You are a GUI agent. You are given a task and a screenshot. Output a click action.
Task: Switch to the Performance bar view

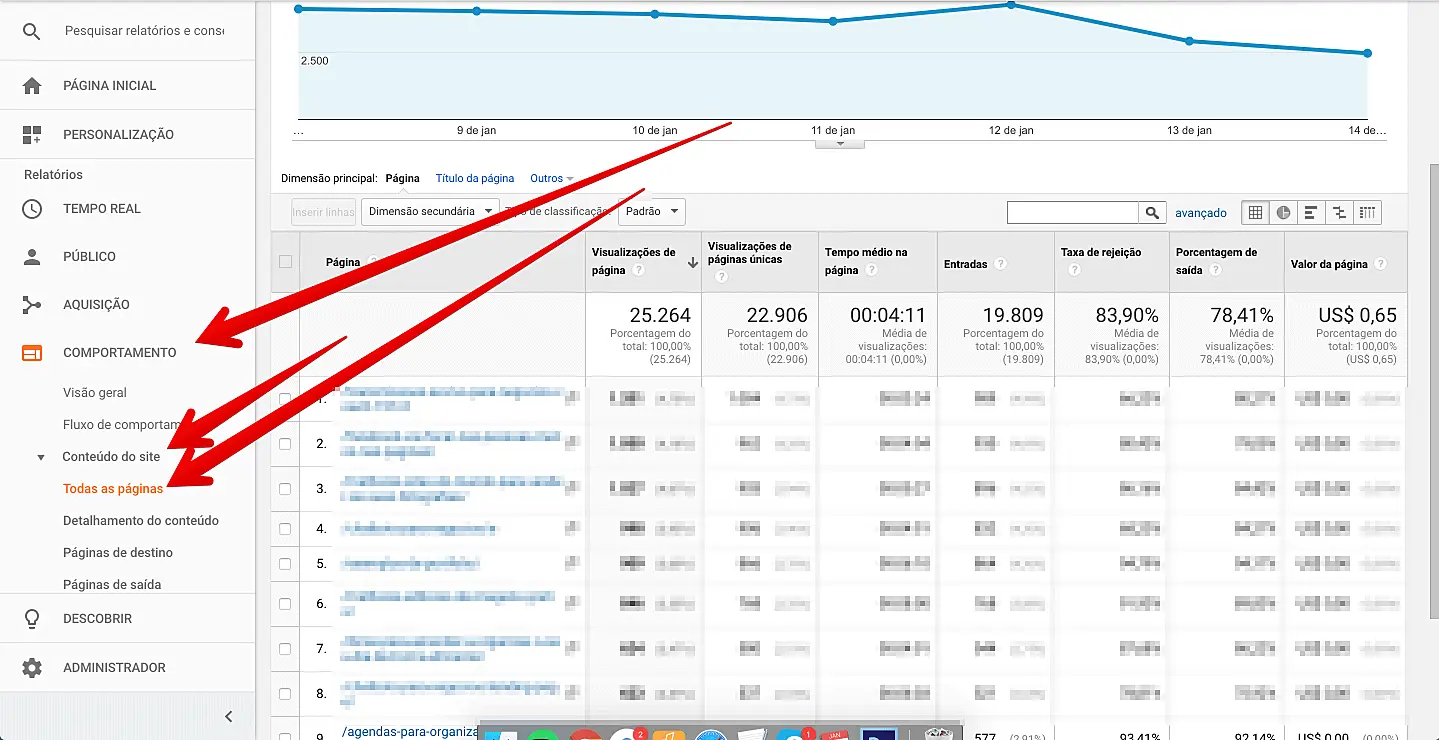coord(1311,212)
